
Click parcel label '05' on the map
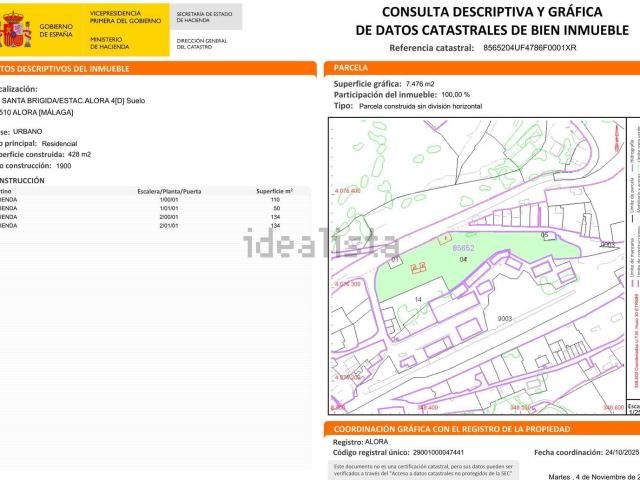pos(544,235)
